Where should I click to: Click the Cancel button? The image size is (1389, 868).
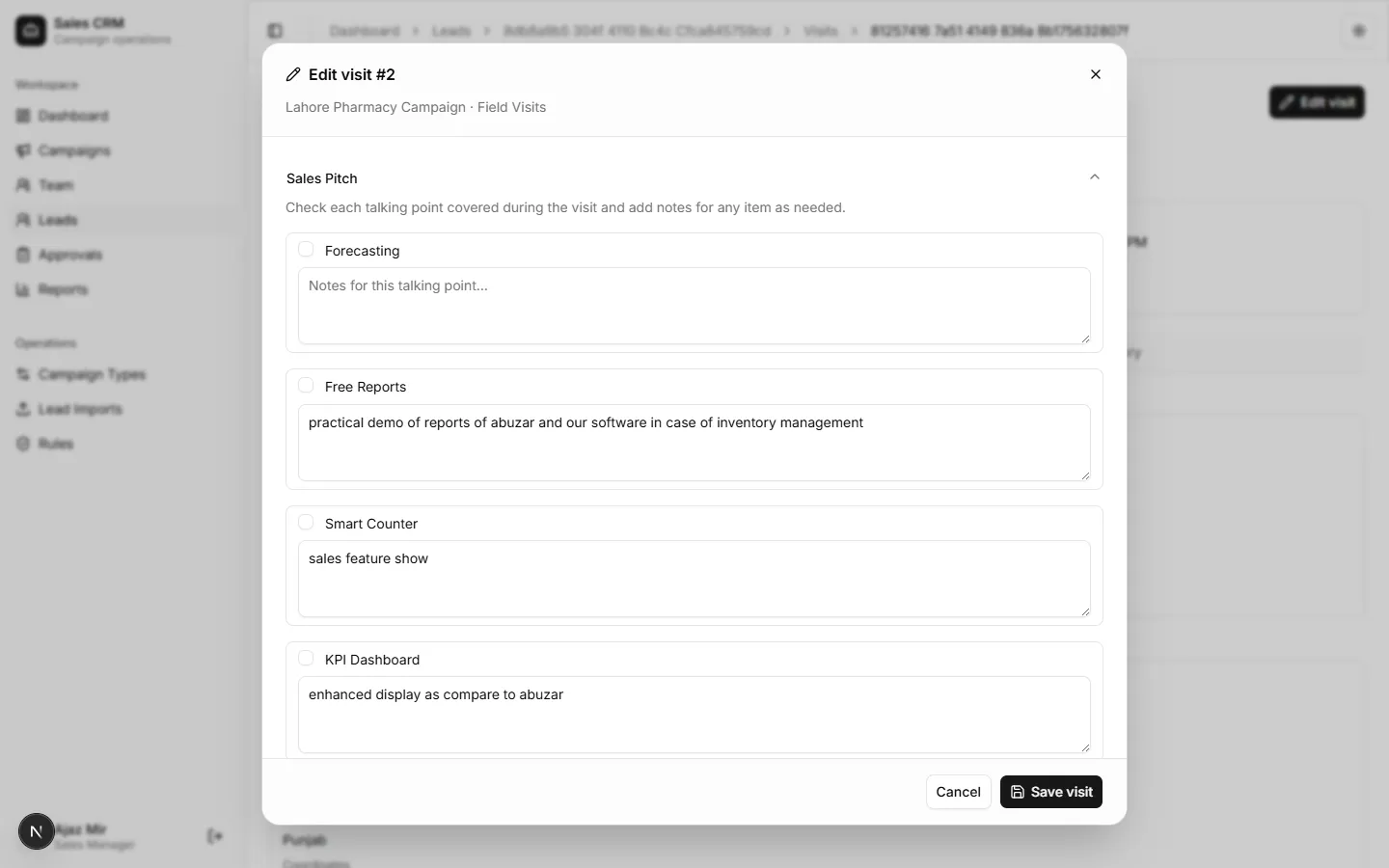958,792
